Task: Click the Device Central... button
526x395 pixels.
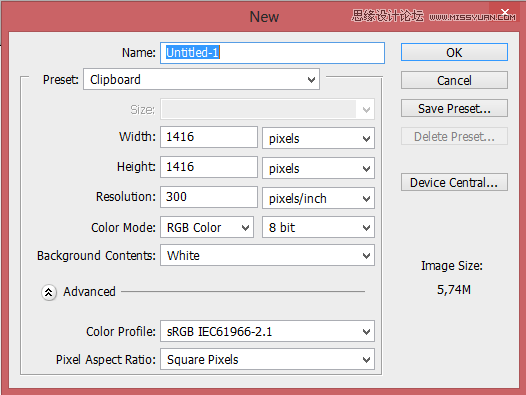Action: 454,182
